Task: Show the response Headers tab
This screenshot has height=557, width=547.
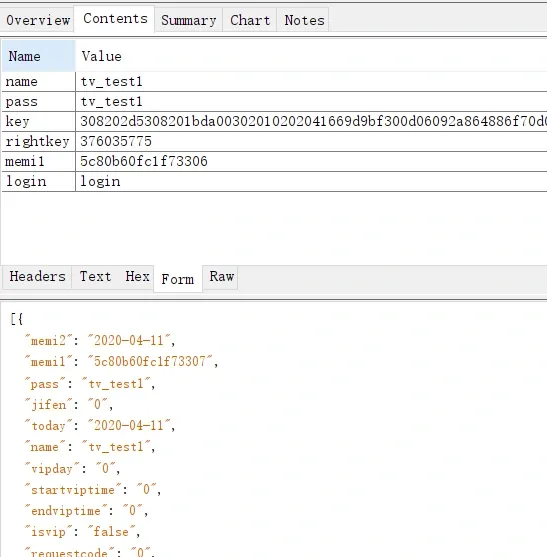Action: click(37, 277)
